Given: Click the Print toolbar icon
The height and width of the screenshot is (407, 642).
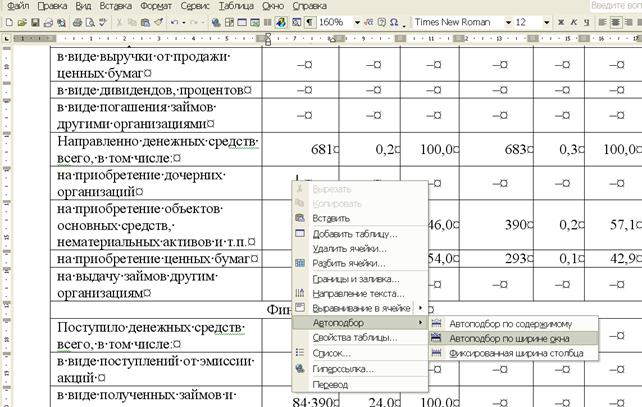Looking at the screenshot, I should click(77, 23).
